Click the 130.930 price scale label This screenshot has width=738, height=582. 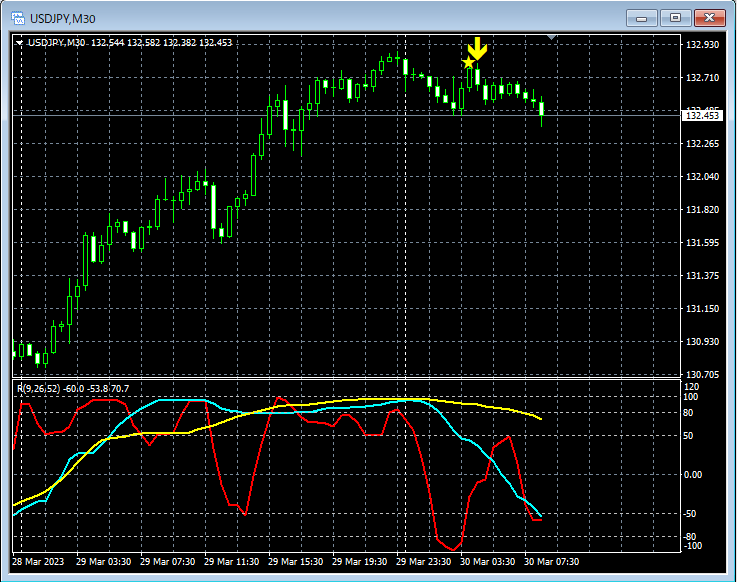(702, 342)
